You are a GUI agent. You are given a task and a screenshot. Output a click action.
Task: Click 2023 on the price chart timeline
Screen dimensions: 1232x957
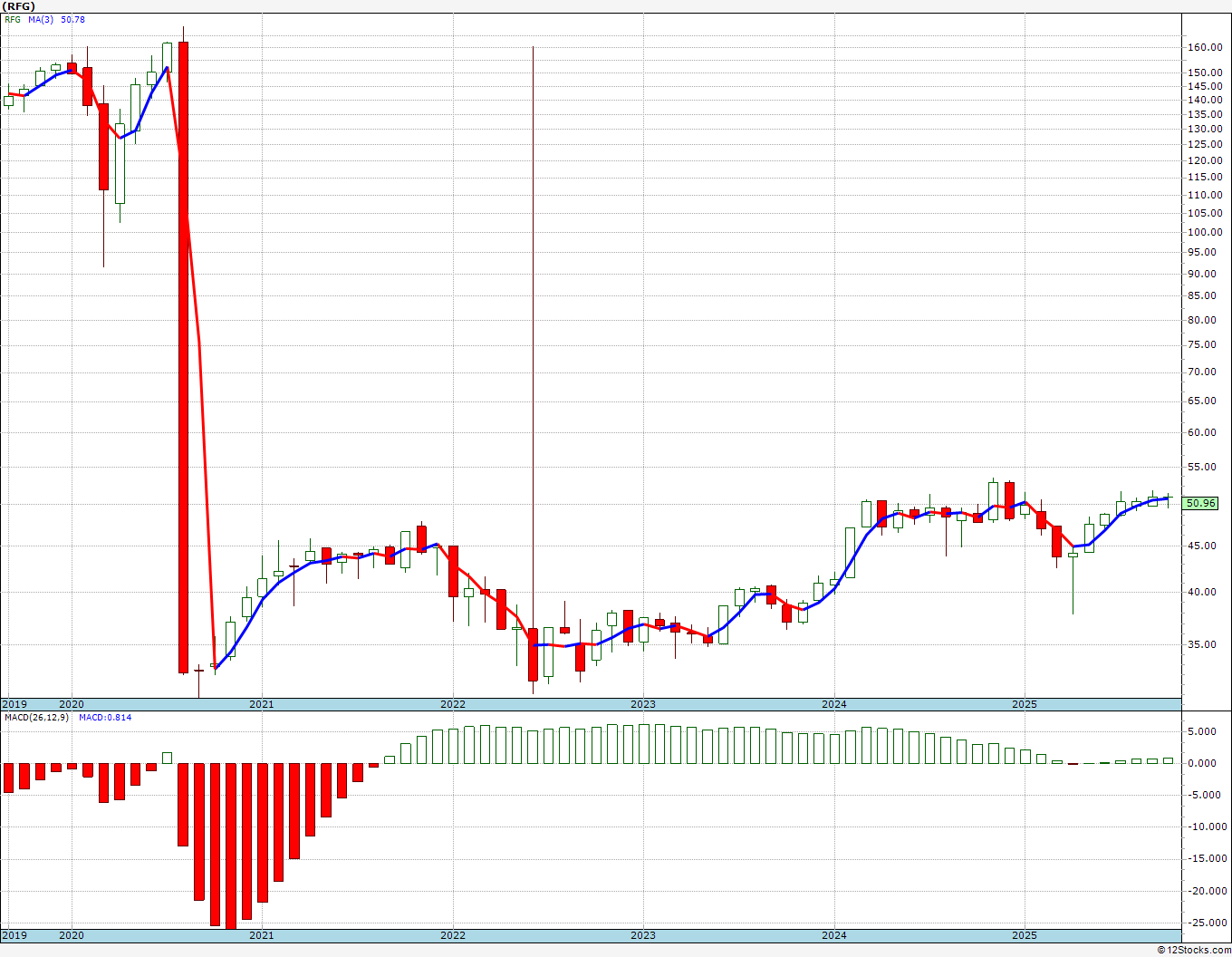pos(642,704)
